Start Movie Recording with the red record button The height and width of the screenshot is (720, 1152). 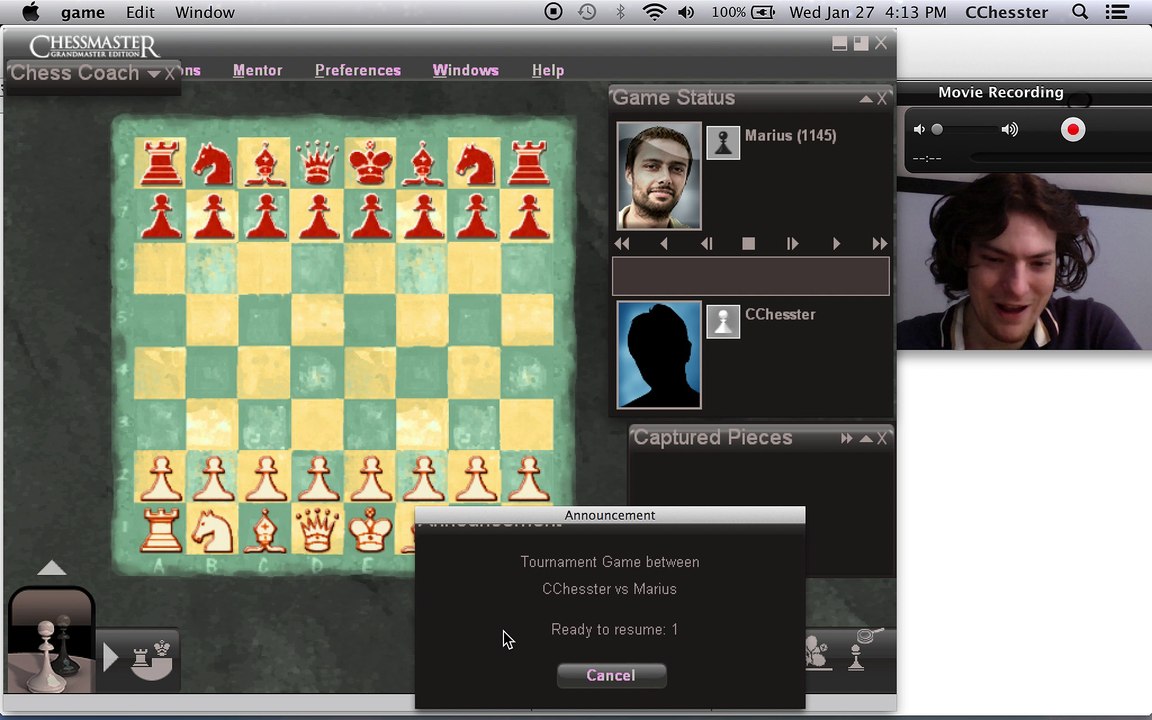click(1073, 130)
